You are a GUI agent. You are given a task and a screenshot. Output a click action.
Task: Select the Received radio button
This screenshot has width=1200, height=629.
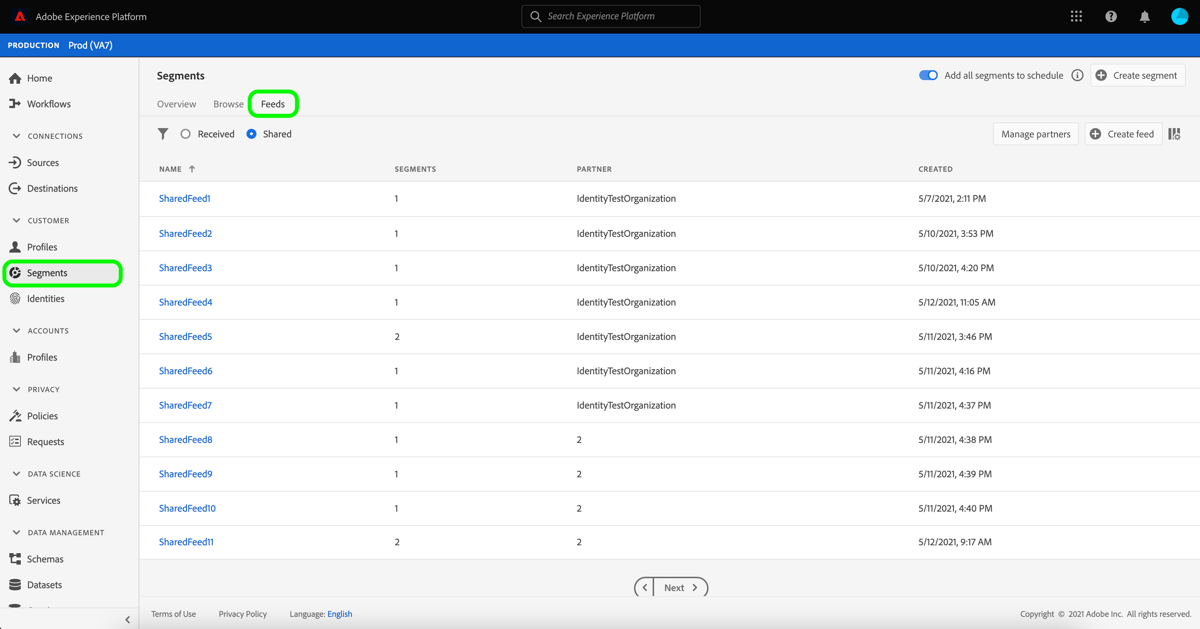(x=185, y=133)
